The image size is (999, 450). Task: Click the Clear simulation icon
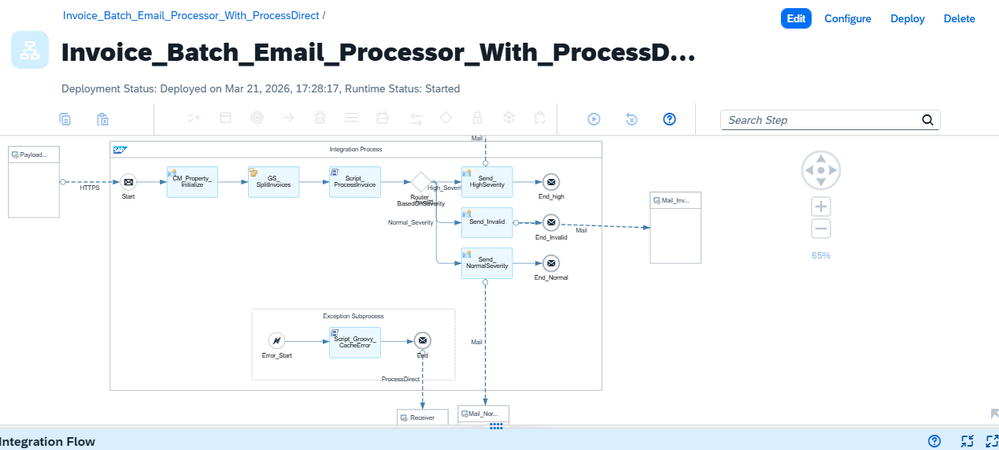pyautogui.click(x=631, y=119)
